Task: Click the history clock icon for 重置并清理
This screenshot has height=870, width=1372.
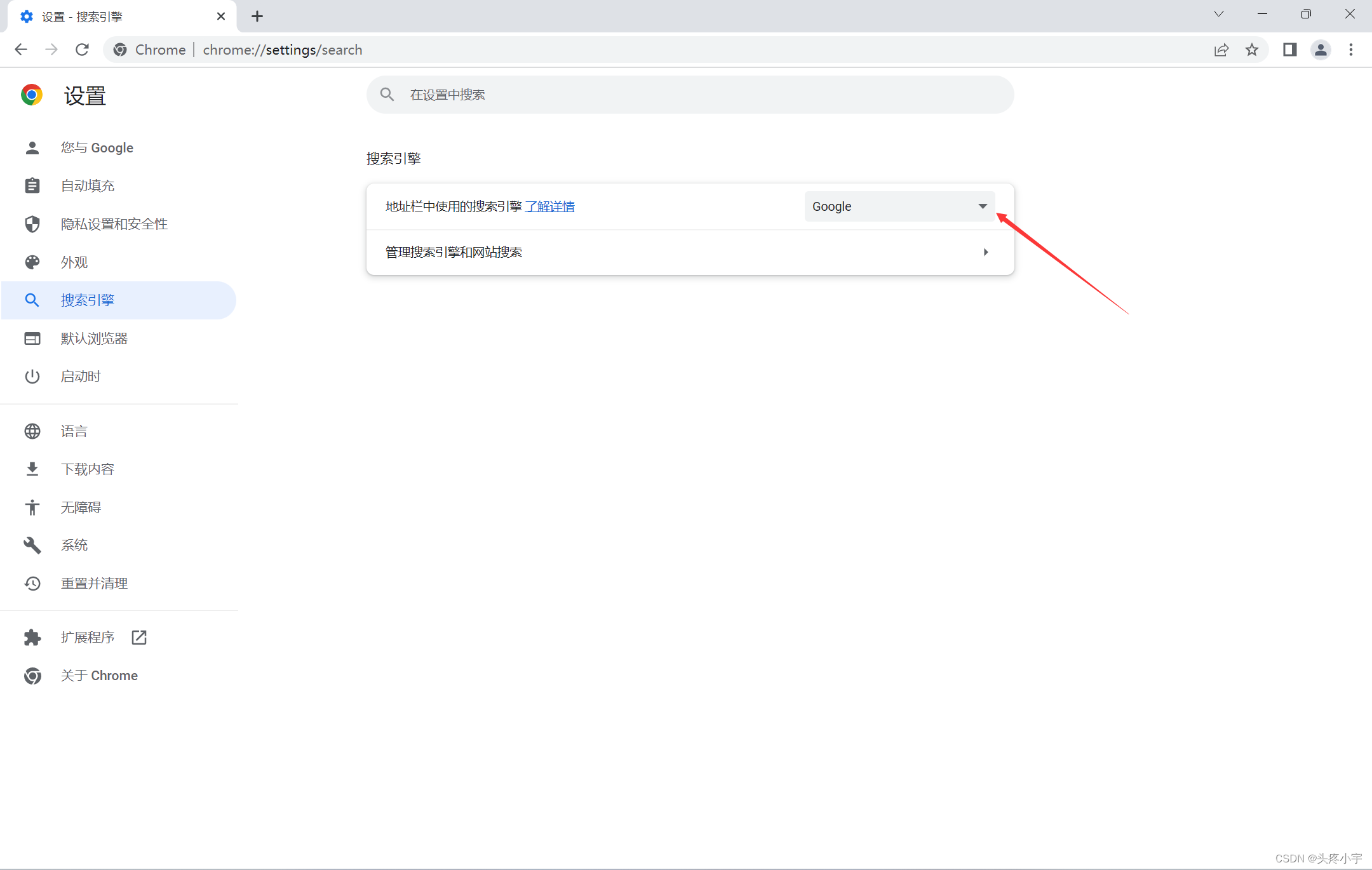Action: pos(32,584)
